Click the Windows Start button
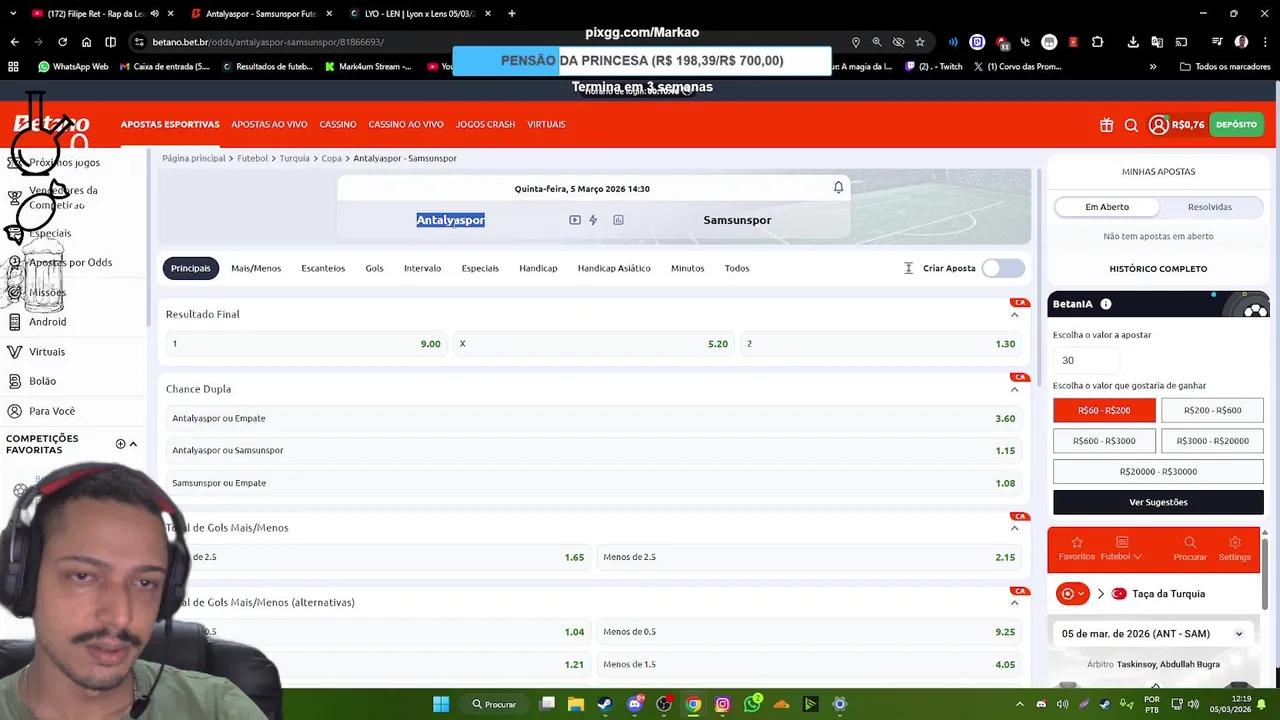The image size is (1280, 720). coord(441,704)
